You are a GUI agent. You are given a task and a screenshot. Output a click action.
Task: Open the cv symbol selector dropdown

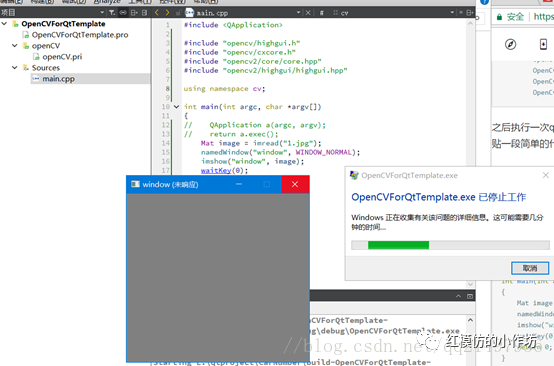click(x=452, y=12)
